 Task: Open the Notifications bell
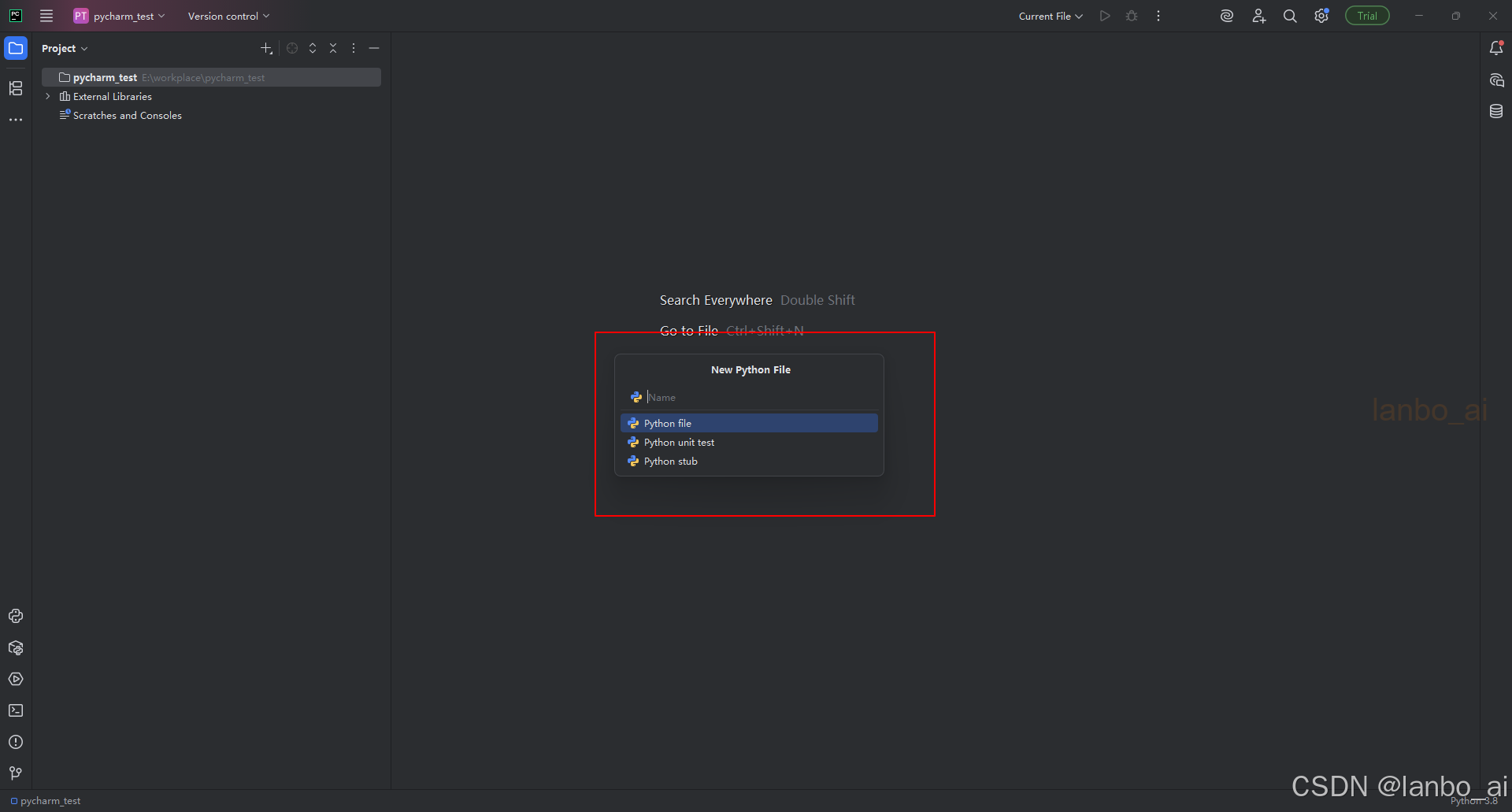(x=1497, y=48)
